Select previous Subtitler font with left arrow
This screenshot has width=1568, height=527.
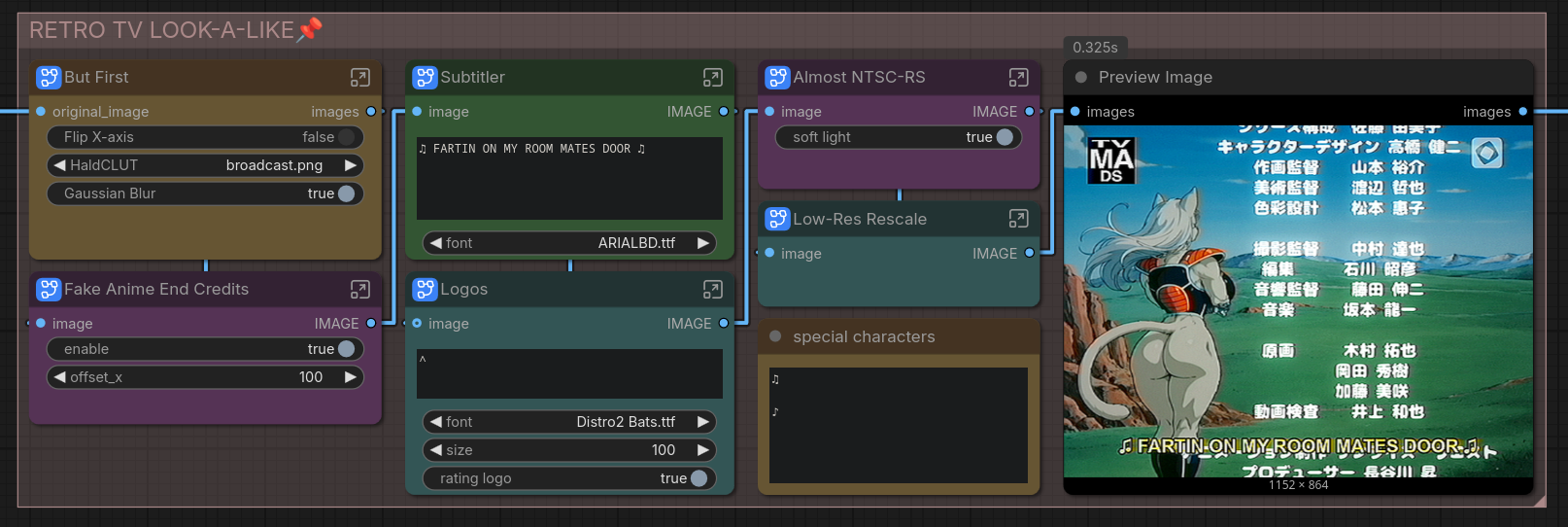436,243
